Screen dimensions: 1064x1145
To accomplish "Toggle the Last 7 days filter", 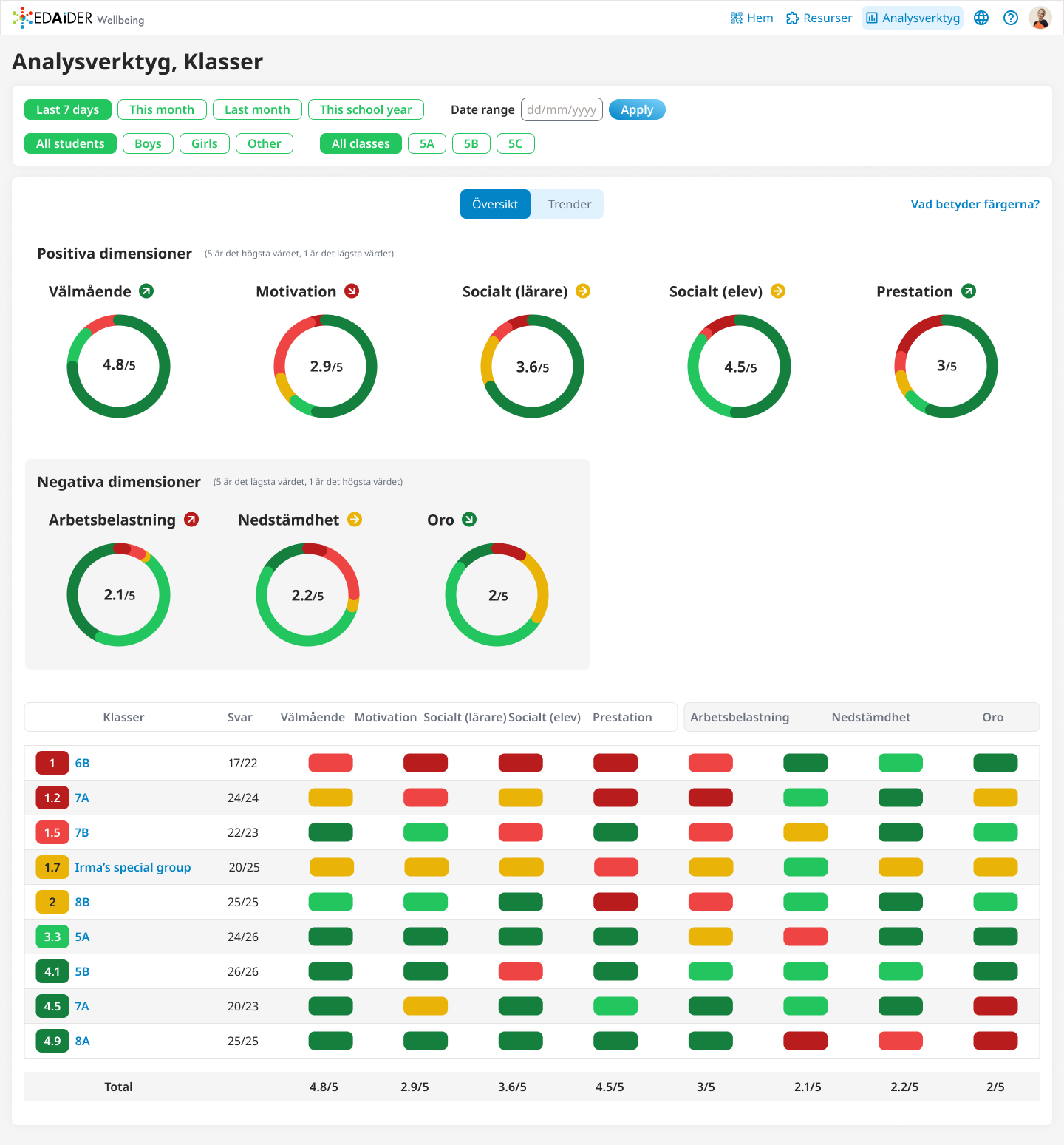I will (68, 109).
